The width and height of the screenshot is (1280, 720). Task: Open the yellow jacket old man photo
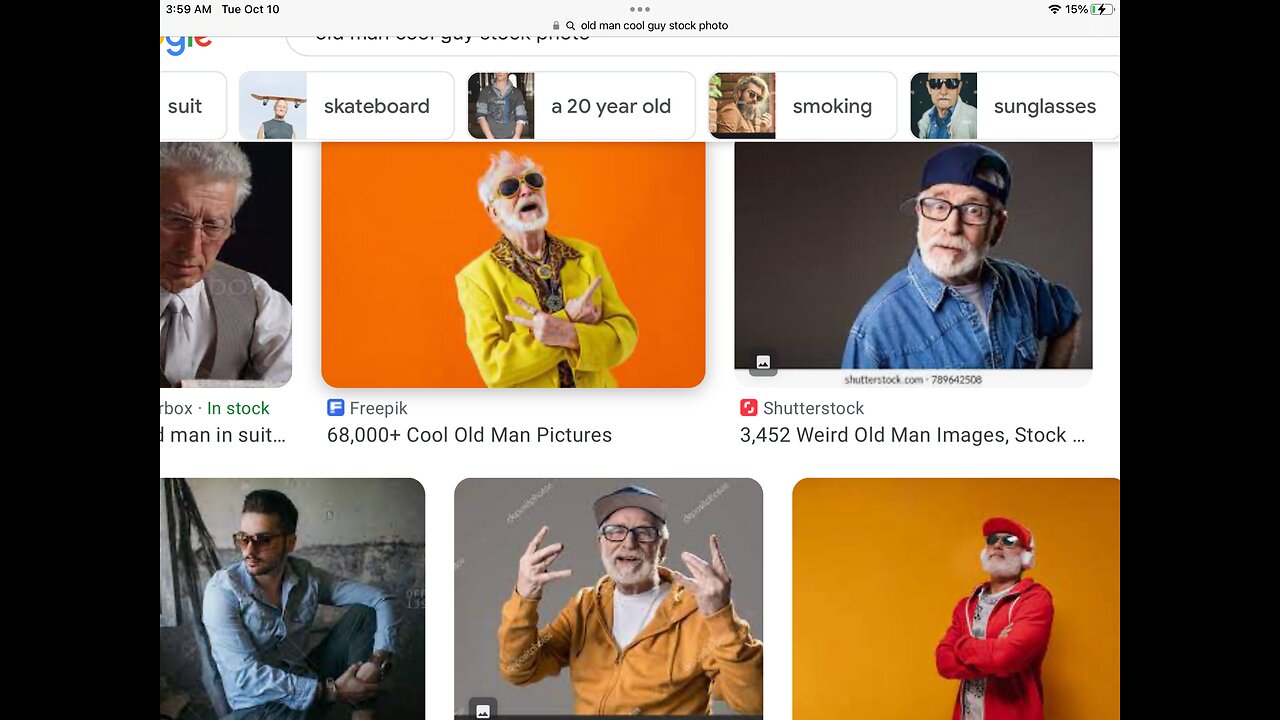pos(513,264)
